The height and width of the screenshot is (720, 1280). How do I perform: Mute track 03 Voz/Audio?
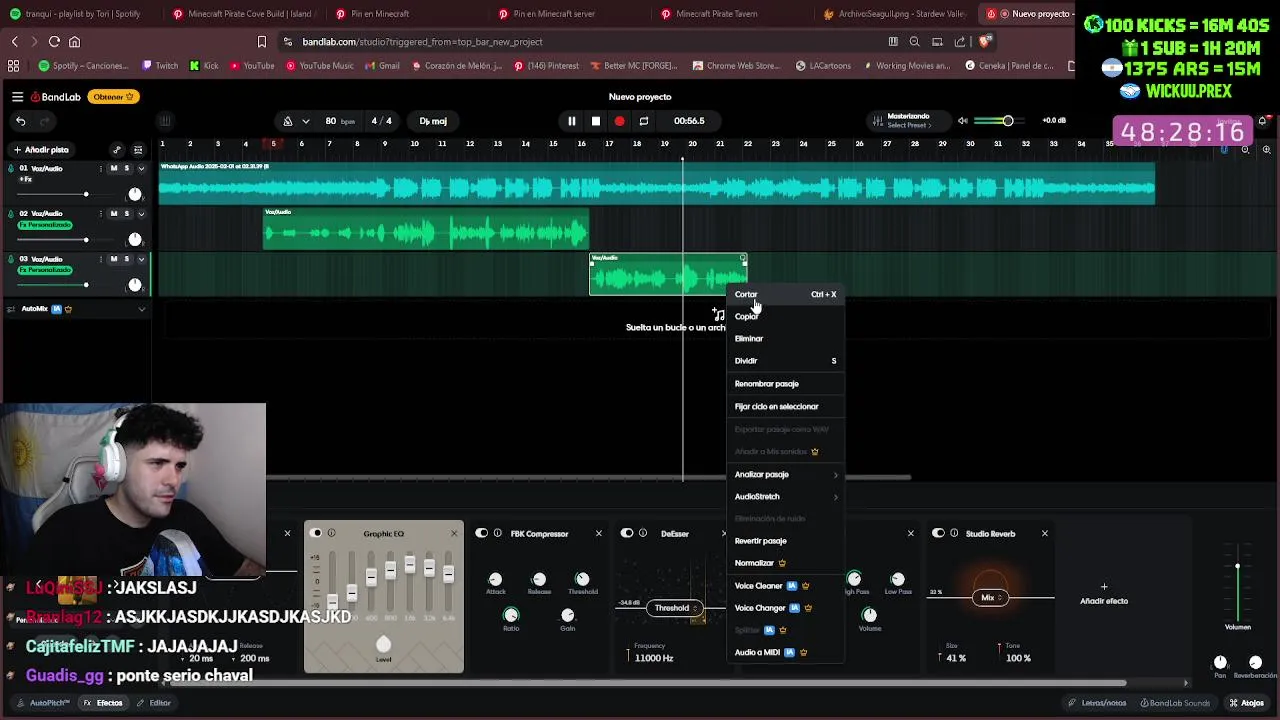113,259
